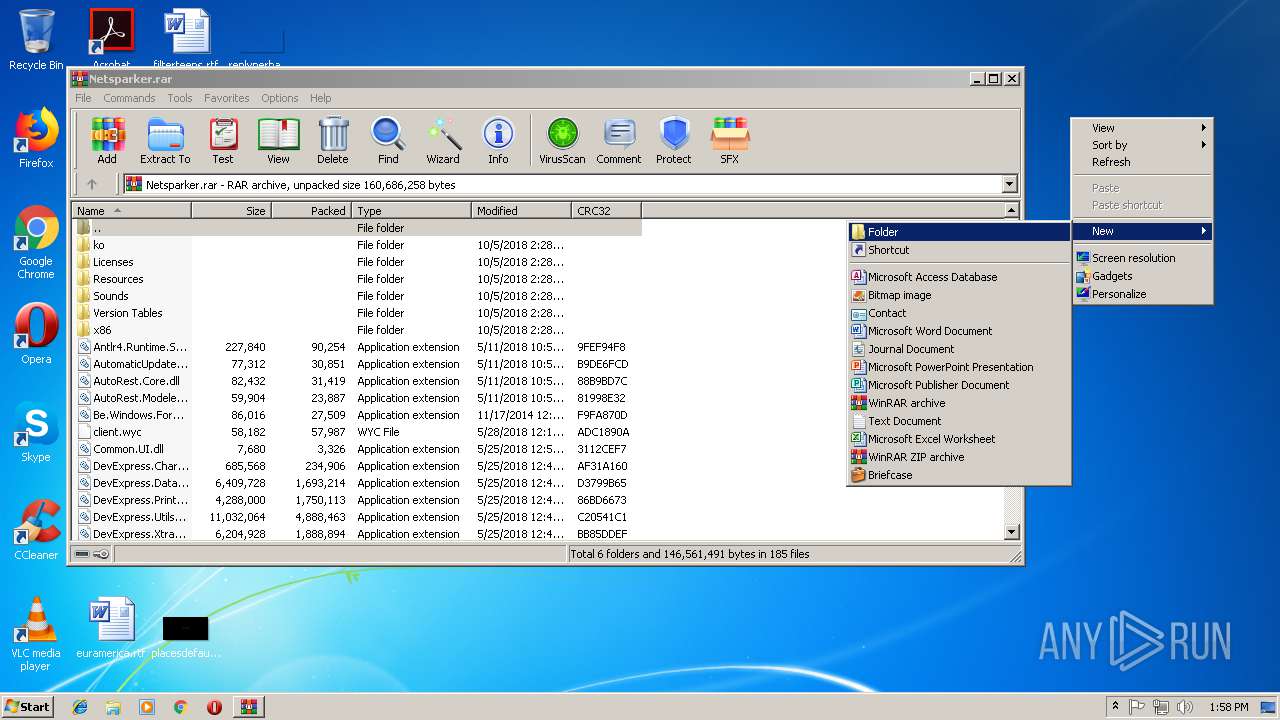Click the Windows Start button

click(28, 707)
